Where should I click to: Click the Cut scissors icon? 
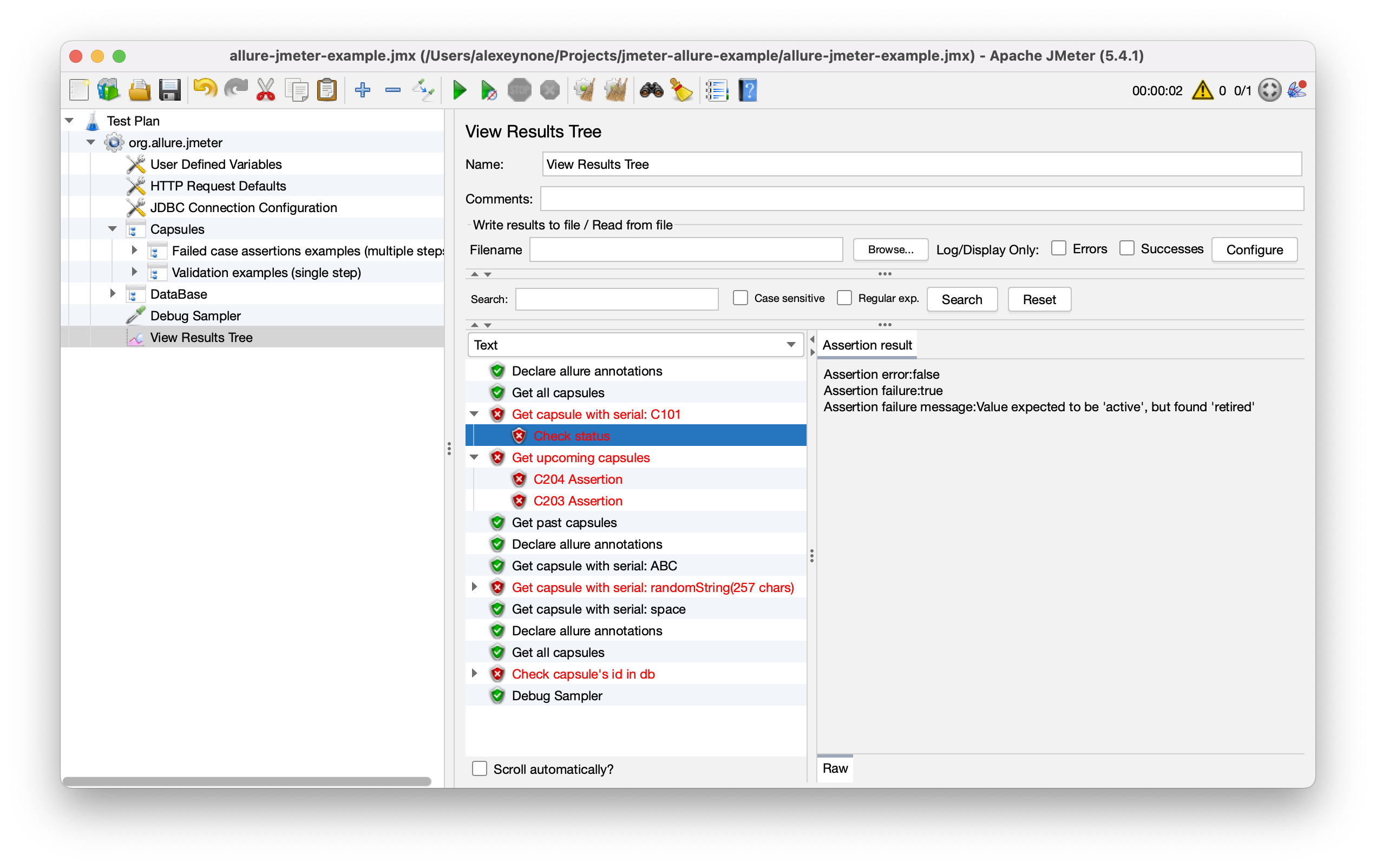point(265,90)
